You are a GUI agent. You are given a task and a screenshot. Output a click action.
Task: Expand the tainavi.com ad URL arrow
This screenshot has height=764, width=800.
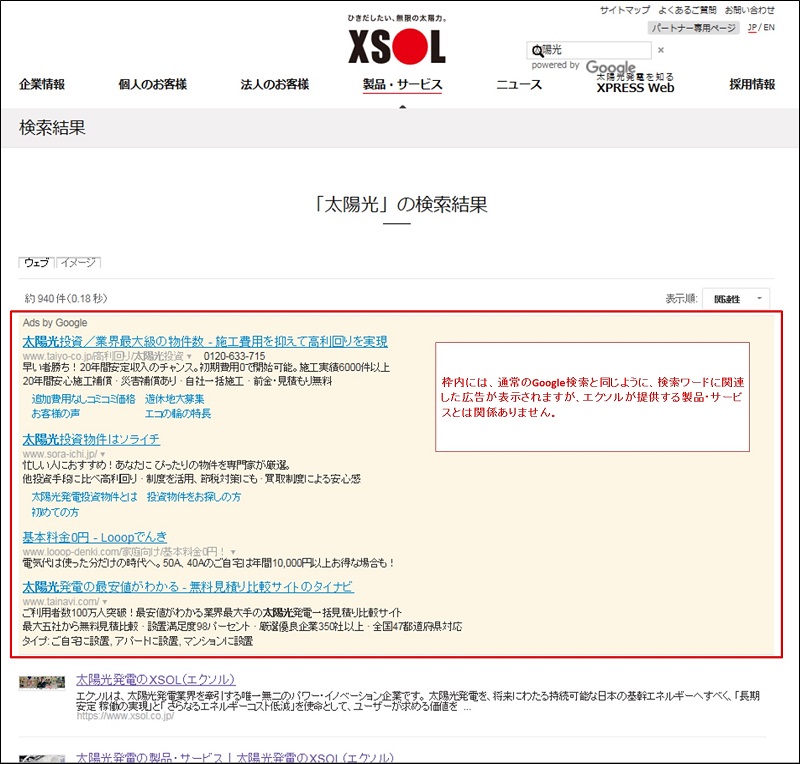(105, 602)
